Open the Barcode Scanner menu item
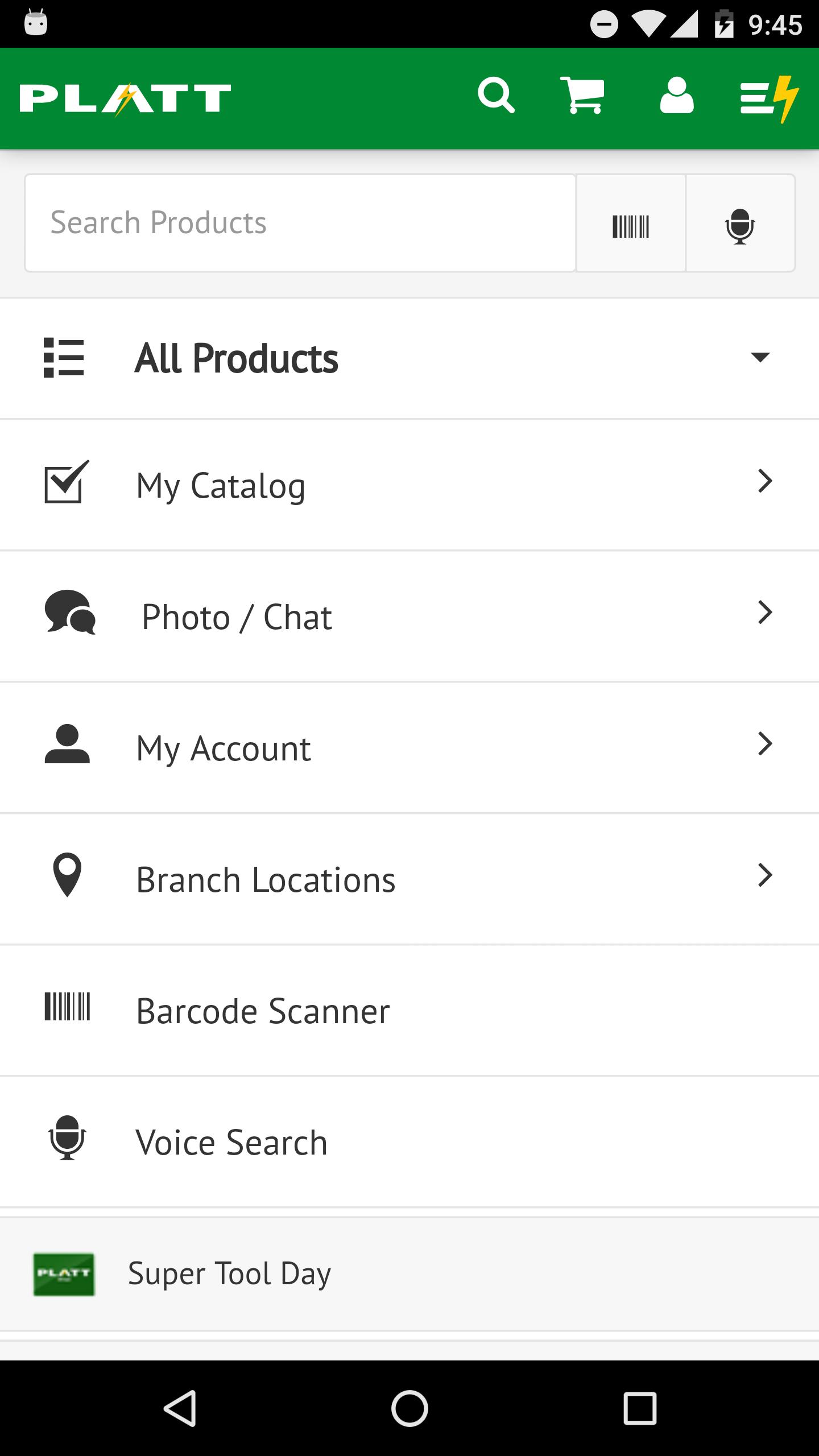 pyautogui.click(x=263, y=1011)
